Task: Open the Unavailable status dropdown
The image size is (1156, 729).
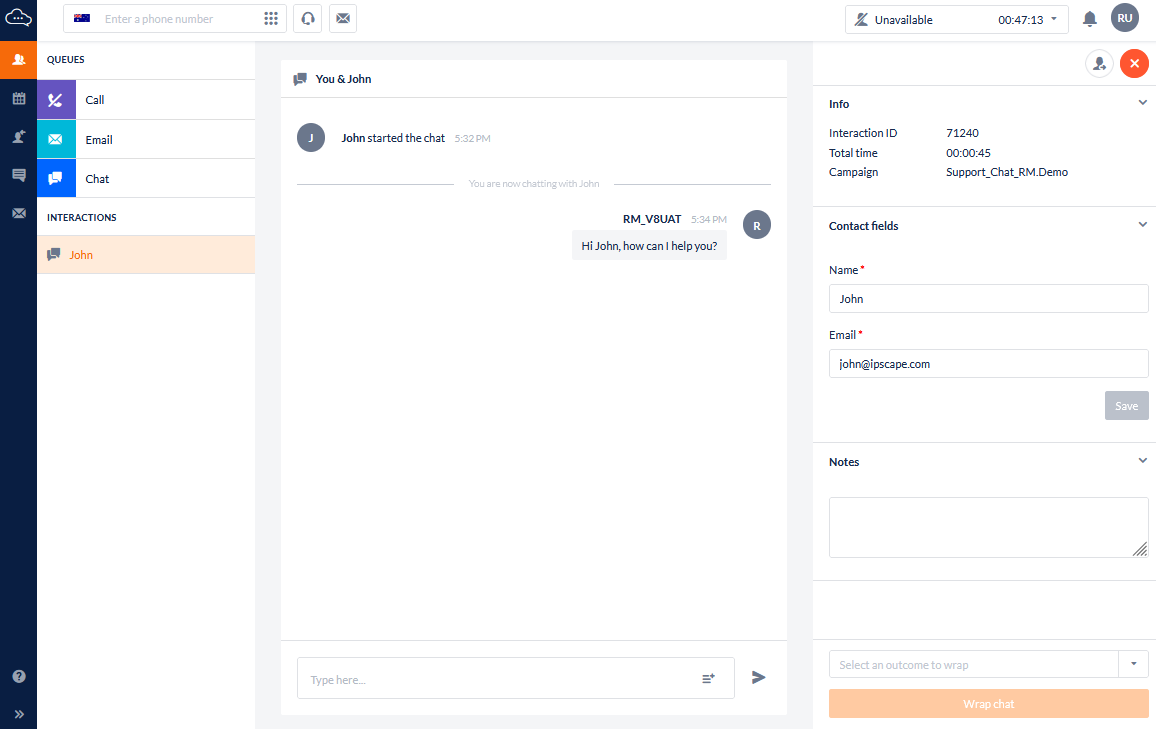Action: [x=956, y=19]
